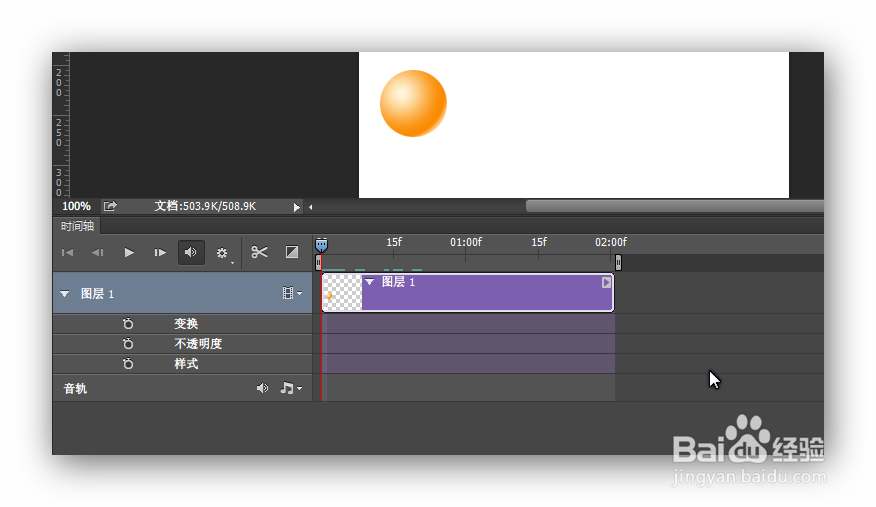Step forward to next frame
Viewport: 876px width, 507px height.
(x=160, y=252)
